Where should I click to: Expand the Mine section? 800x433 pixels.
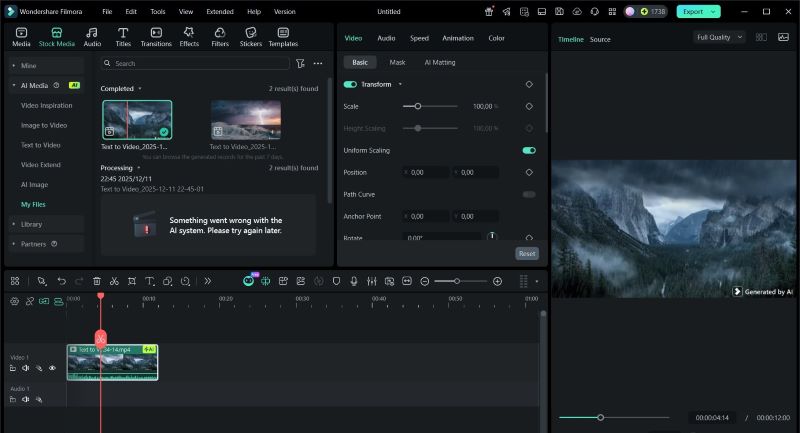(x=14, y=65)
